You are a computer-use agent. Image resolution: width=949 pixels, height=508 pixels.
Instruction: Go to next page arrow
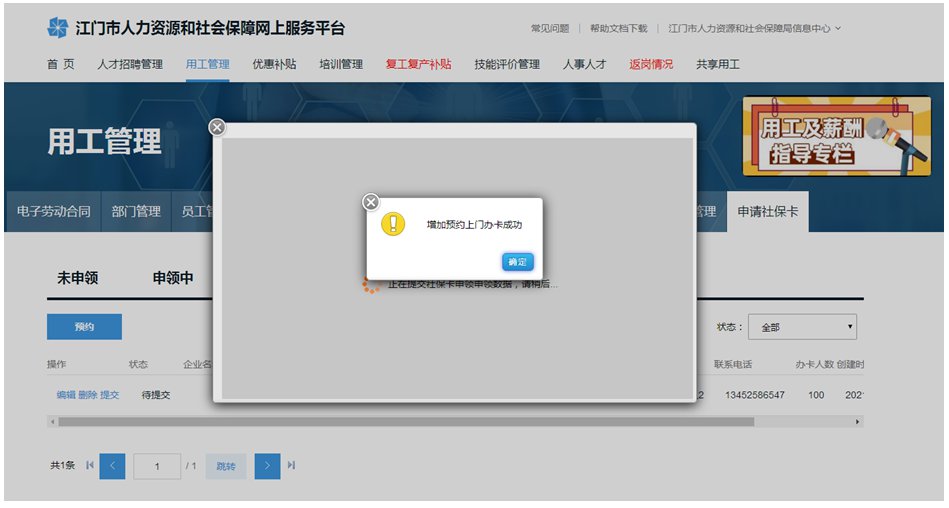point(268,466)
